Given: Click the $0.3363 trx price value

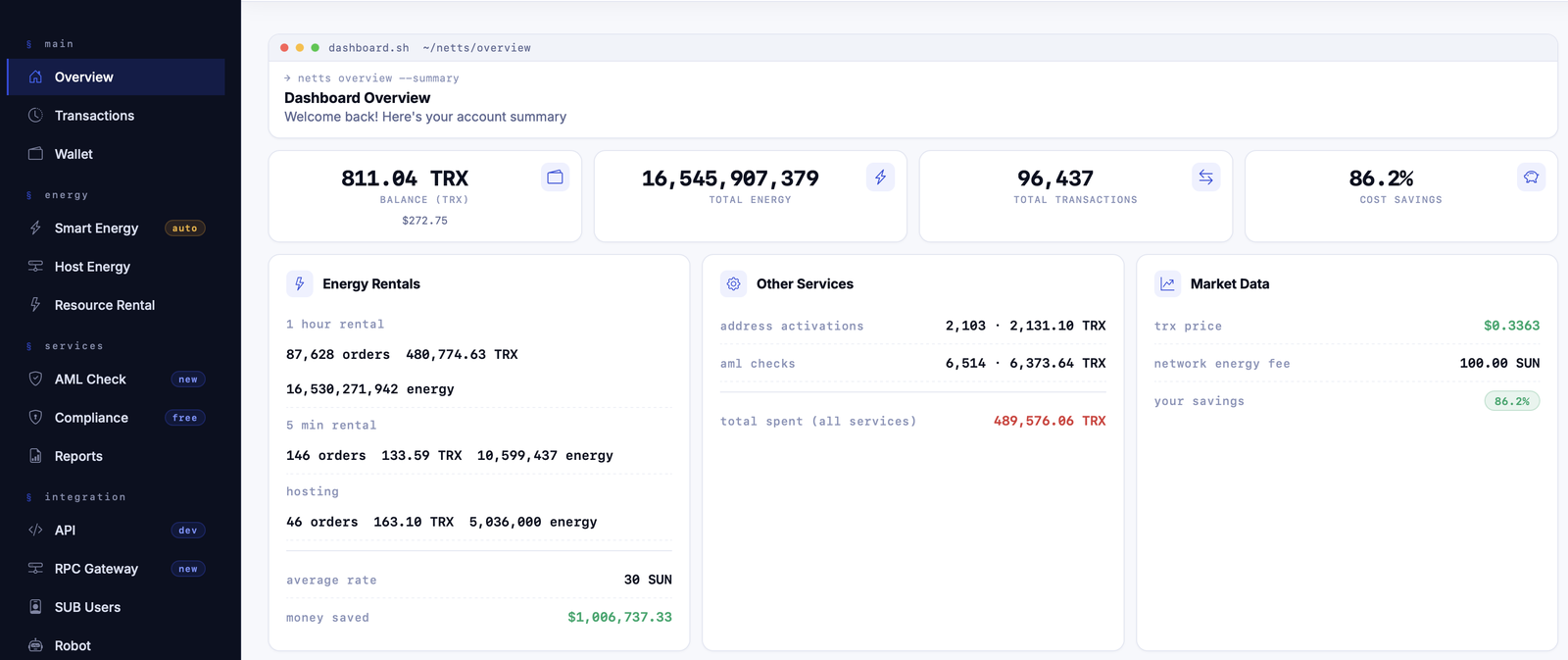Looking at the screenshot, I should pos(1511,326).
